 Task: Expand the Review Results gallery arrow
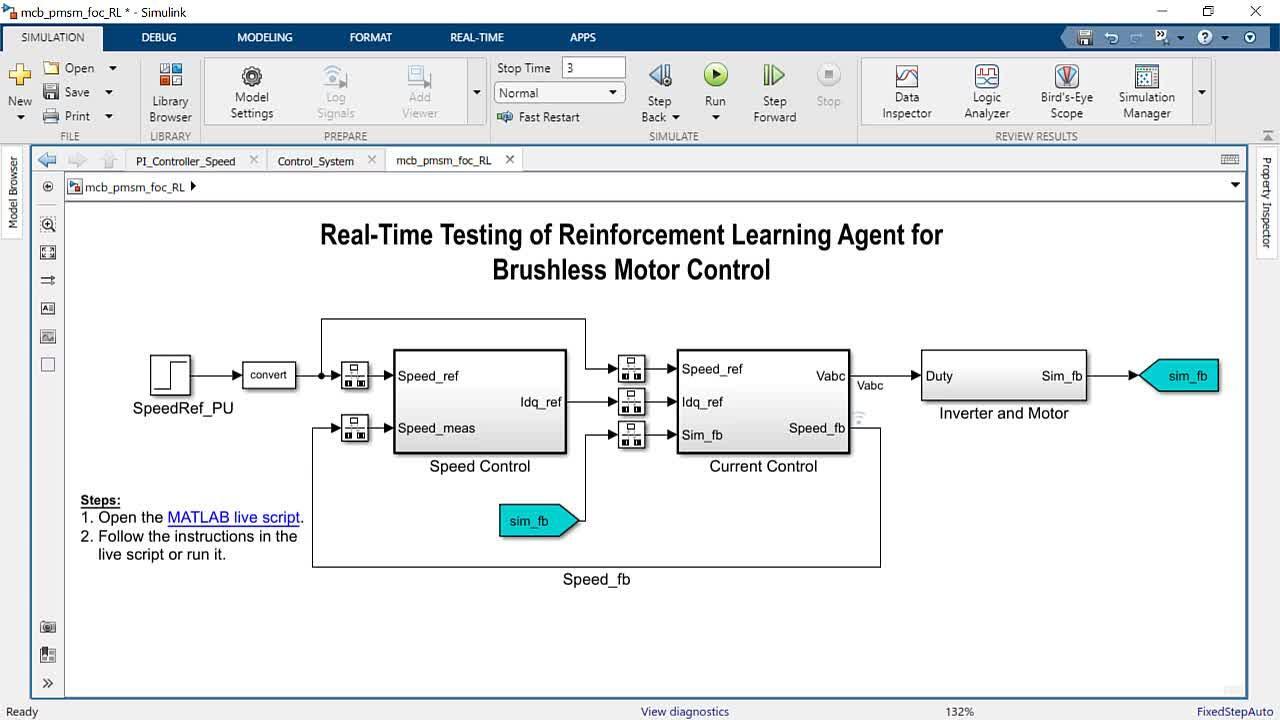click(1202, 93)
